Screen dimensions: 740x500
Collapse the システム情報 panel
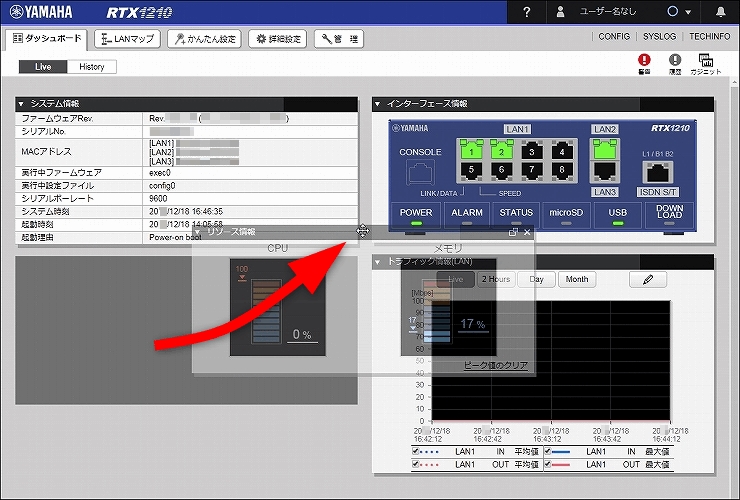[x=21, y=104]
